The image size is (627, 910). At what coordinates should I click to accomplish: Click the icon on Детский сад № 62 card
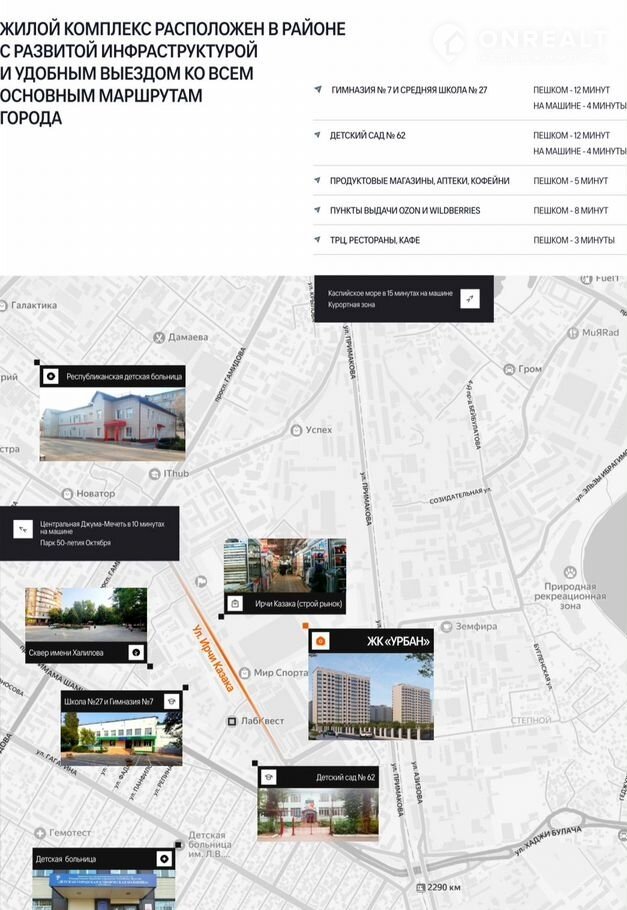[269, 777]
